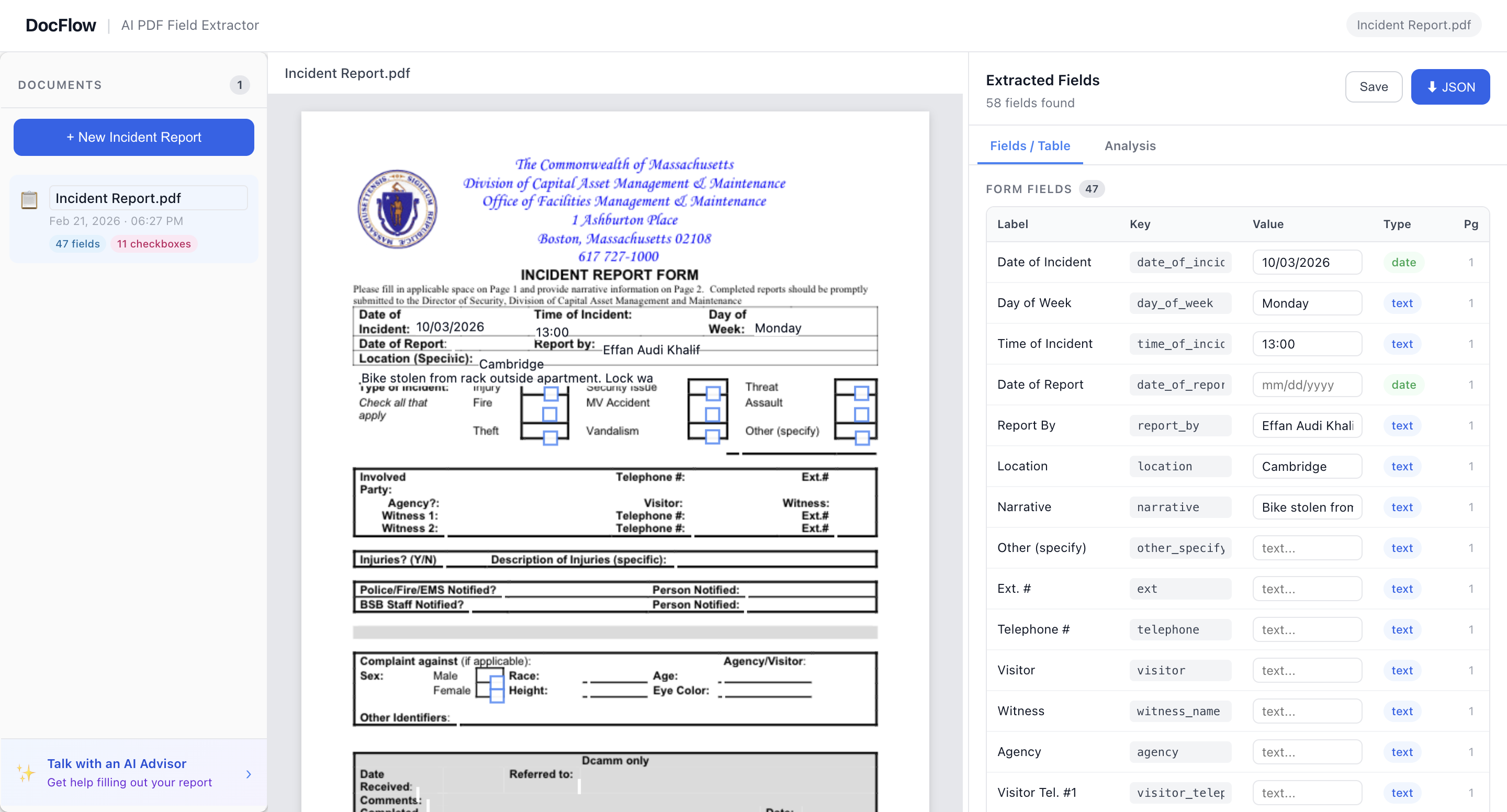Check the Theft checkbox on the form
Image resolution: width=1507 pixels, height=812 pixels.
(x=550, y=437)
